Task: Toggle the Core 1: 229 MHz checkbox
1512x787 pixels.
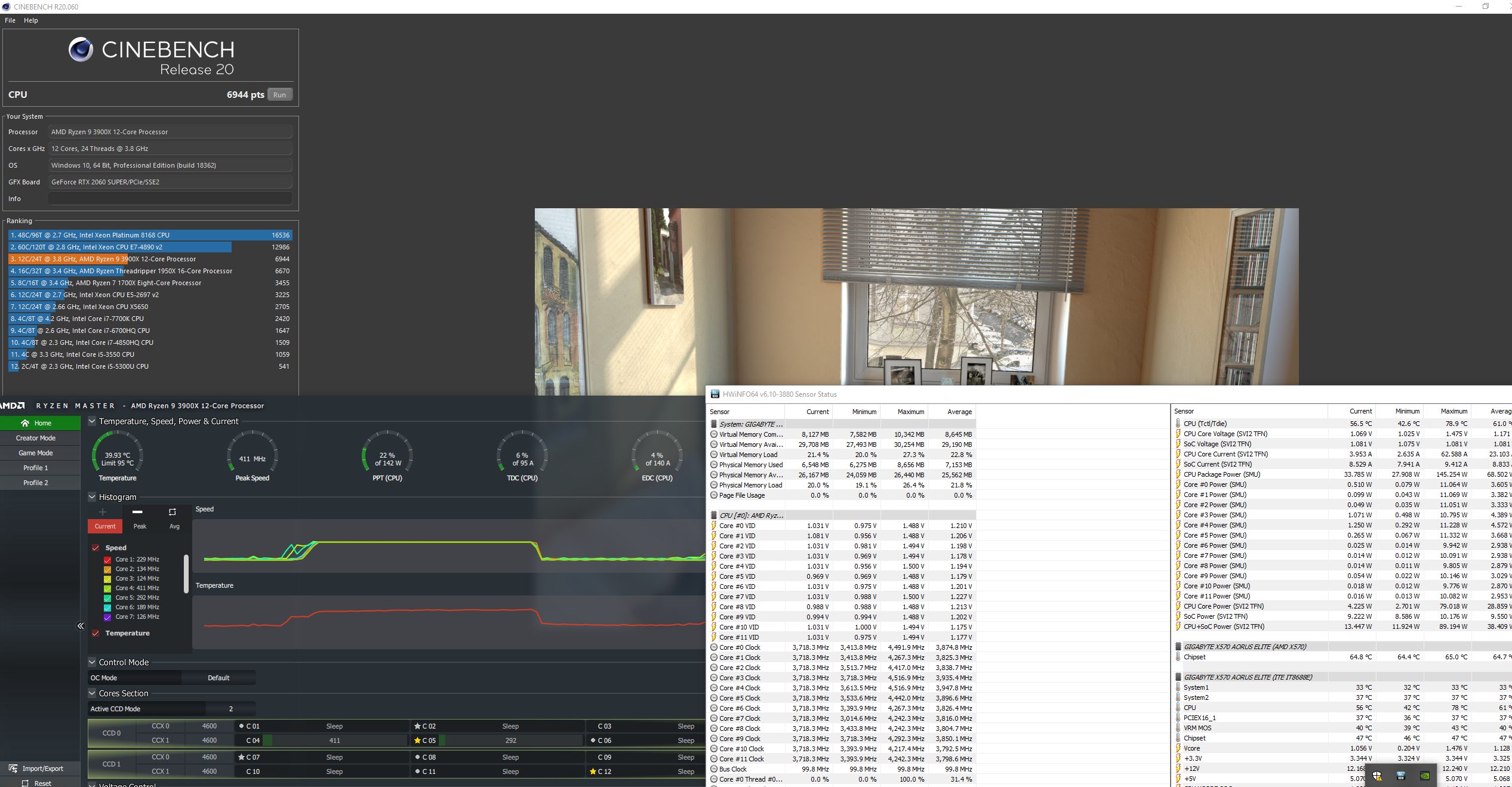Action: click(107, 560)
